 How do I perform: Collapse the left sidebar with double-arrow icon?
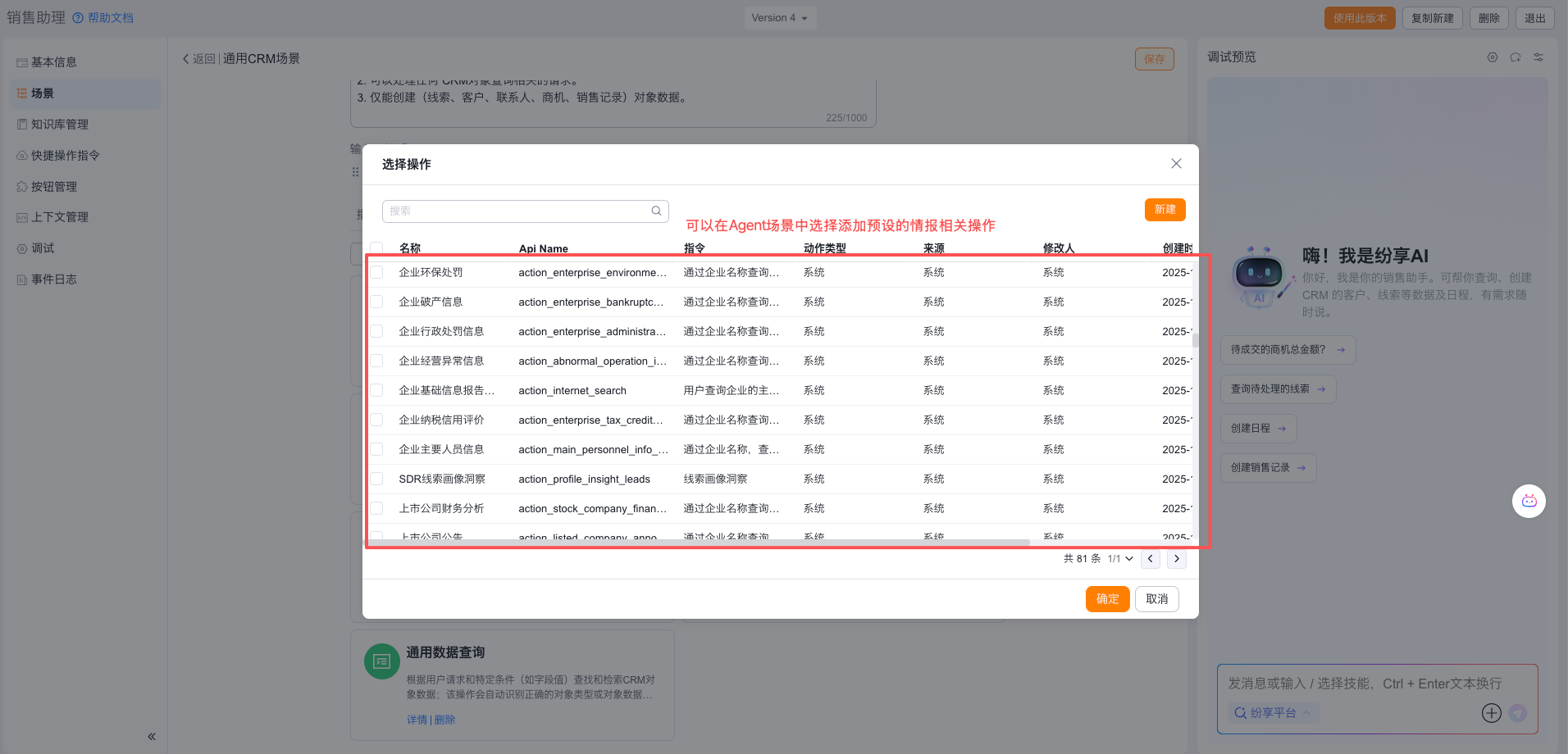point(152,736)
